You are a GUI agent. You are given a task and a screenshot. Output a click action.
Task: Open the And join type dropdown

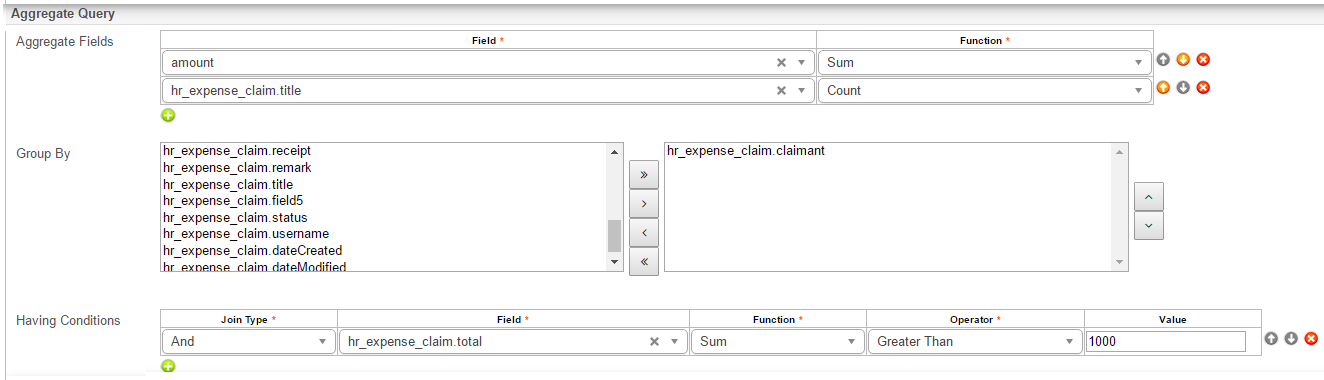pyautogui.click(x=249, y=341)
